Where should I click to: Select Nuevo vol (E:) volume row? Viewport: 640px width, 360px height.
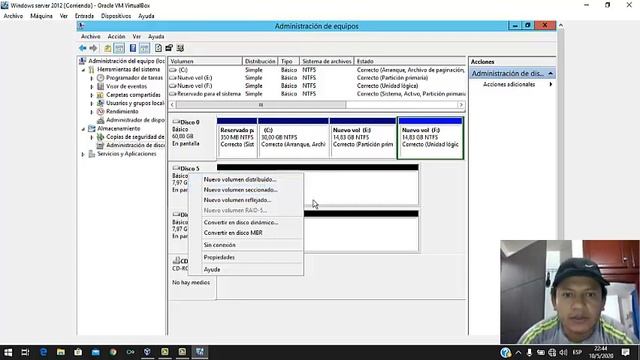pyautogui.click(x=317, y=78)
